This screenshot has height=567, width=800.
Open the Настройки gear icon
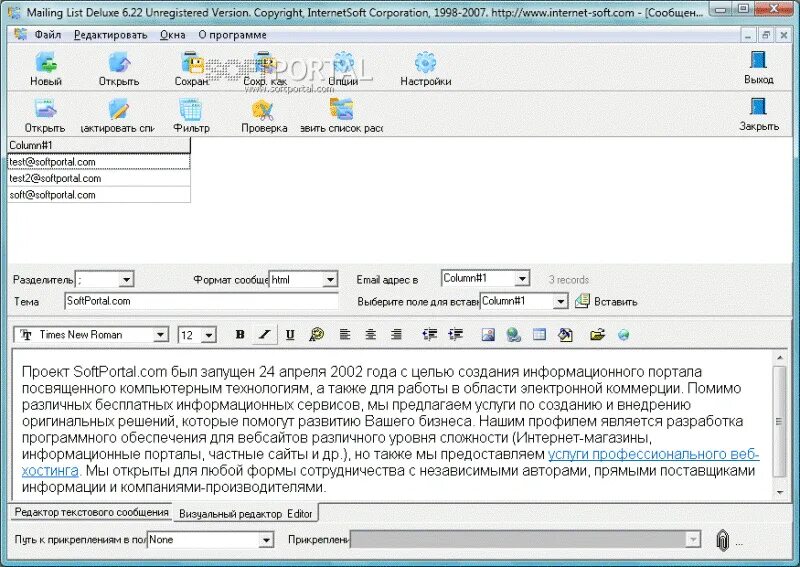pyautogui.click(x=426, y=63)
